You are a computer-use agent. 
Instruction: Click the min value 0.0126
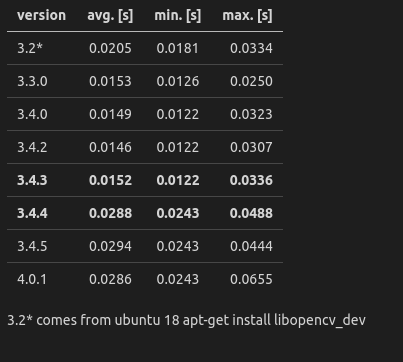click(x=178, y=81)
